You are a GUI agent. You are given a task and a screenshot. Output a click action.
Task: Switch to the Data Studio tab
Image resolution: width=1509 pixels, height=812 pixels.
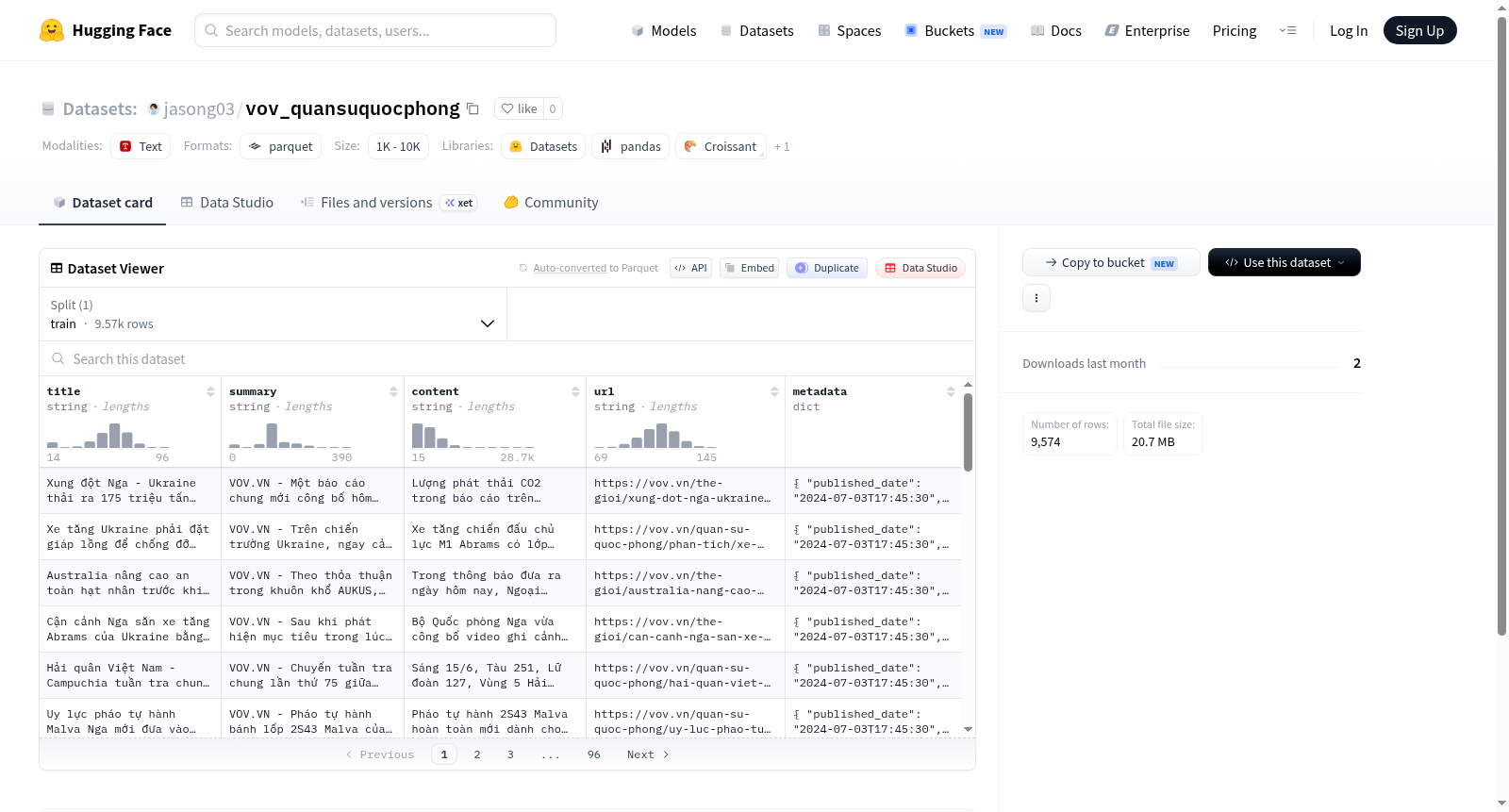pos(226,203)
